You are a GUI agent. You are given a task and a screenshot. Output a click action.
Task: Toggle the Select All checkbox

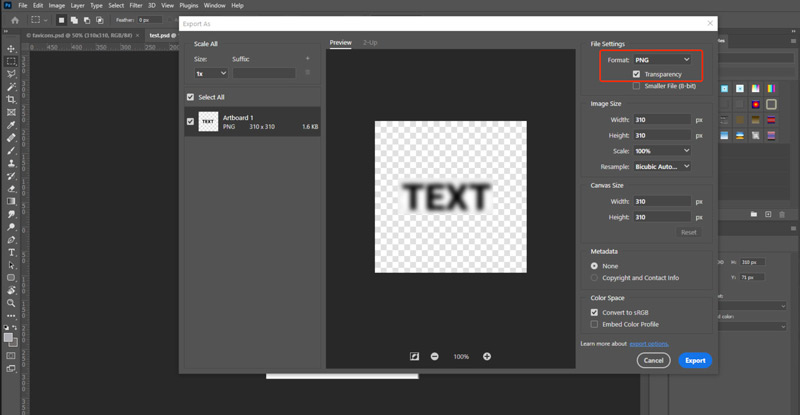point(190,97)
